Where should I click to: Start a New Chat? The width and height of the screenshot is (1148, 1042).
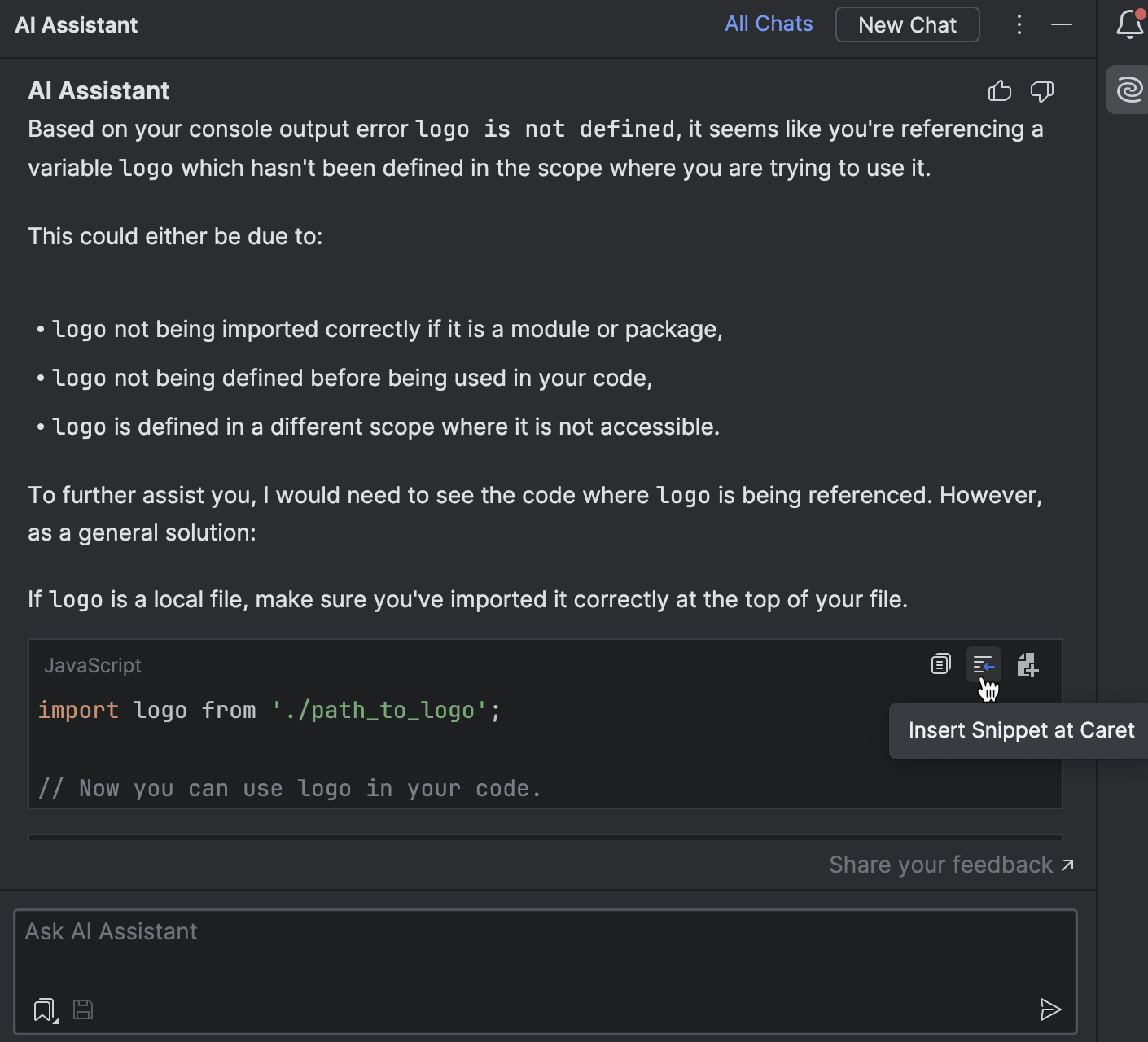click(x=907, y=25)
